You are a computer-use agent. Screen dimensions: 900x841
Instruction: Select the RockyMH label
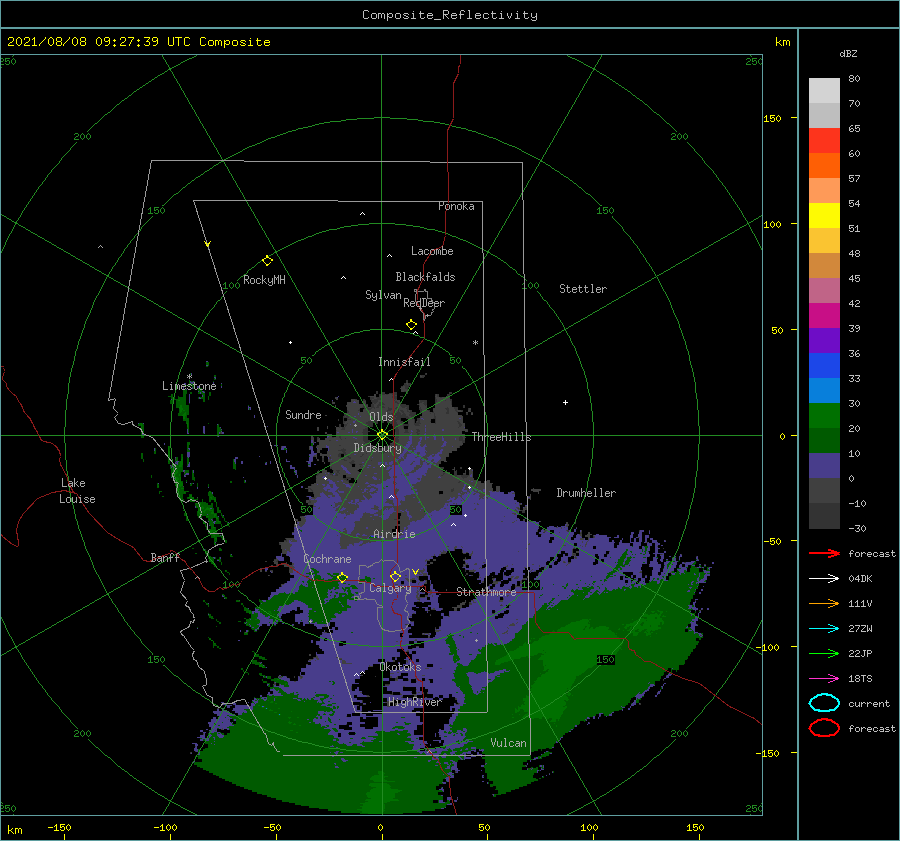coord(265,280)
